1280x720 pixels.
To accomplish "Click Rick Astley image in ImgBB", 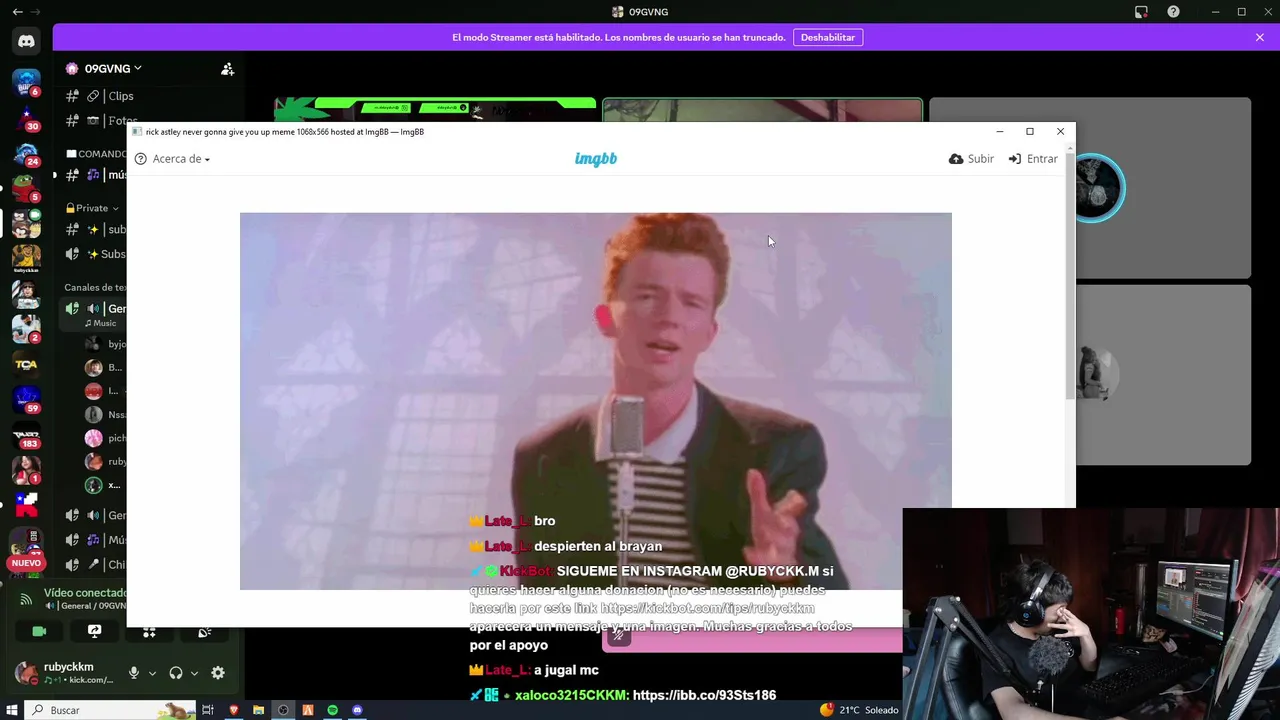I will tap(595, 401).
